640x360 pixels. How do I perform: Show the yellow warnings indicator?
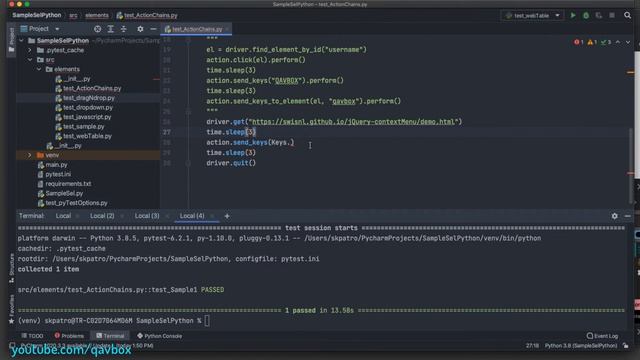pos(592,42)
